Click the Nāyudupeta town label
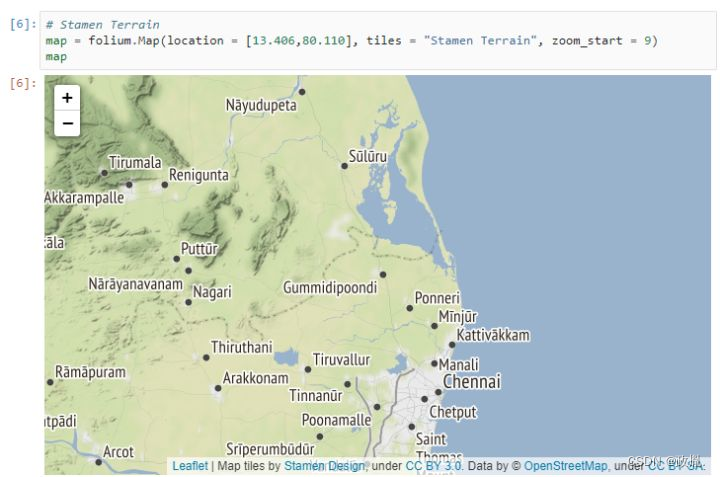Screen dimensions: 720x477 pos(261,105)
